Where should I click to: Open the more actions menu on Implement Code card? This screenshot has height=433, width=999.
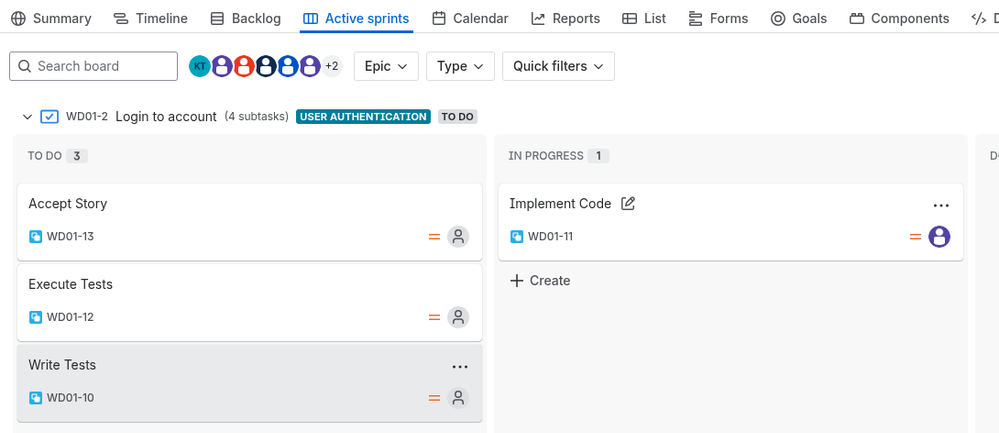click(x=940, y=205)
